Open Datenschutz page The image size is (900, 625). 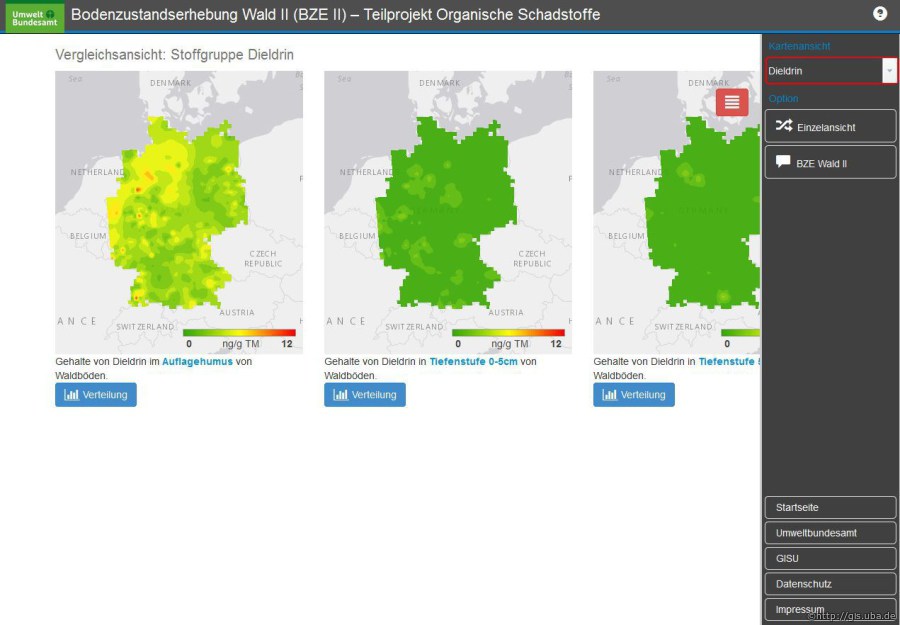click(830, 584)
